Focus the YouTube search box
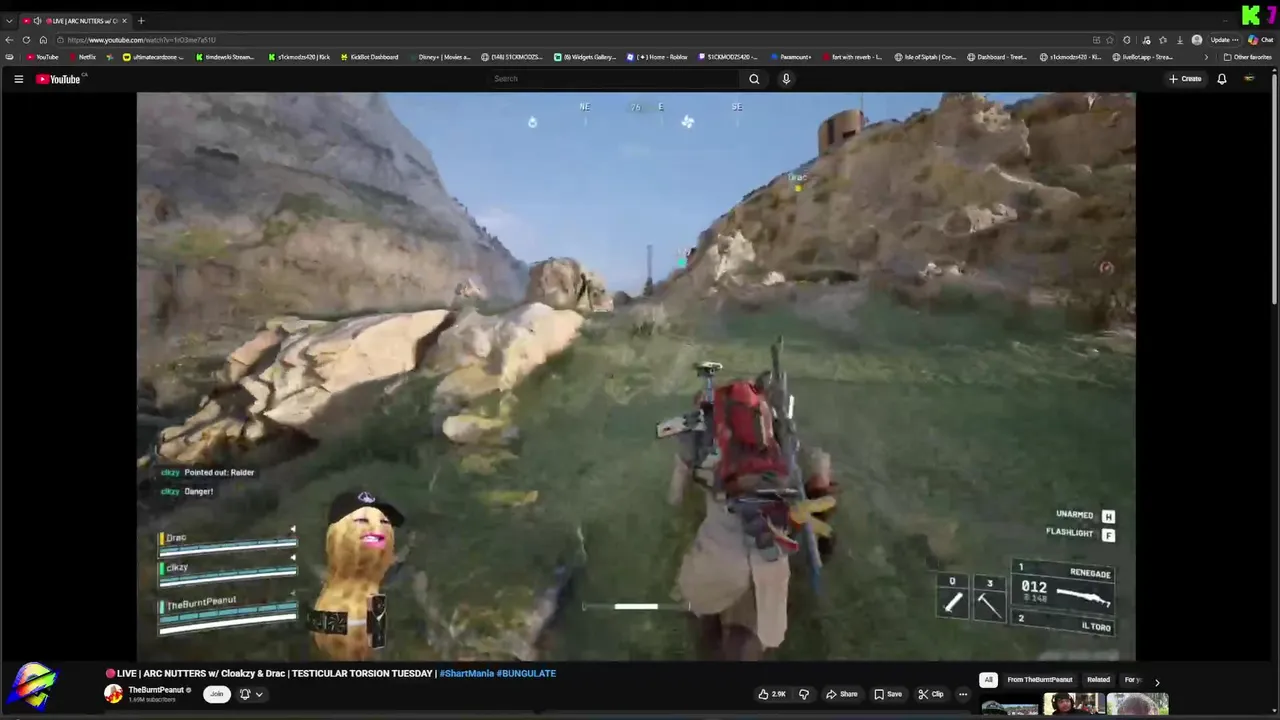Image resolution: width=1280 pixels, height=720 pixels. (x=614, y=79)
